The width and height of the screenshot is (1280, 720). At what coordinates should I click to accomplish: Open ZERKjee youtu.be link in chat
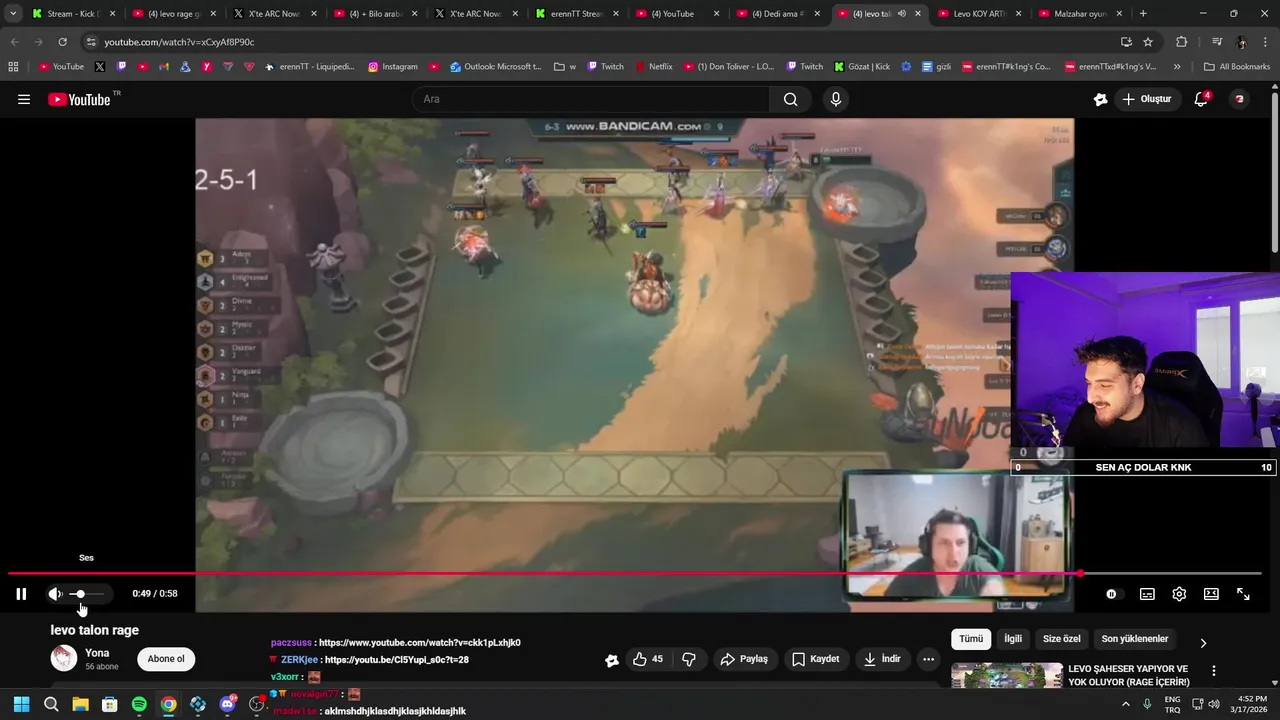[397, 660]
